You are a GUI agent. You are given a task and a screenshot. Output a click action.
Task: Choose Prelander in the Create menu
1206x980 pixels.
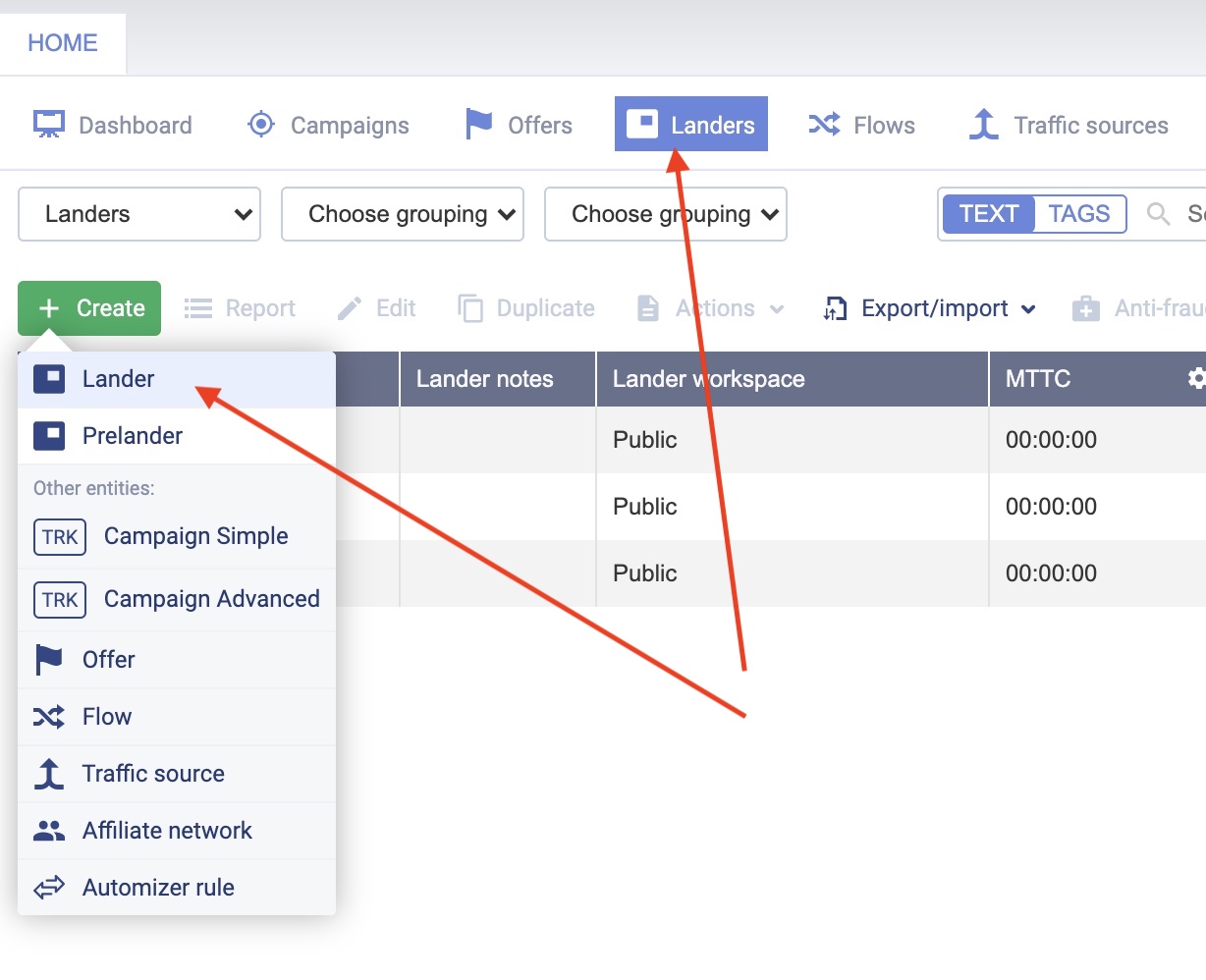point(132,436)
